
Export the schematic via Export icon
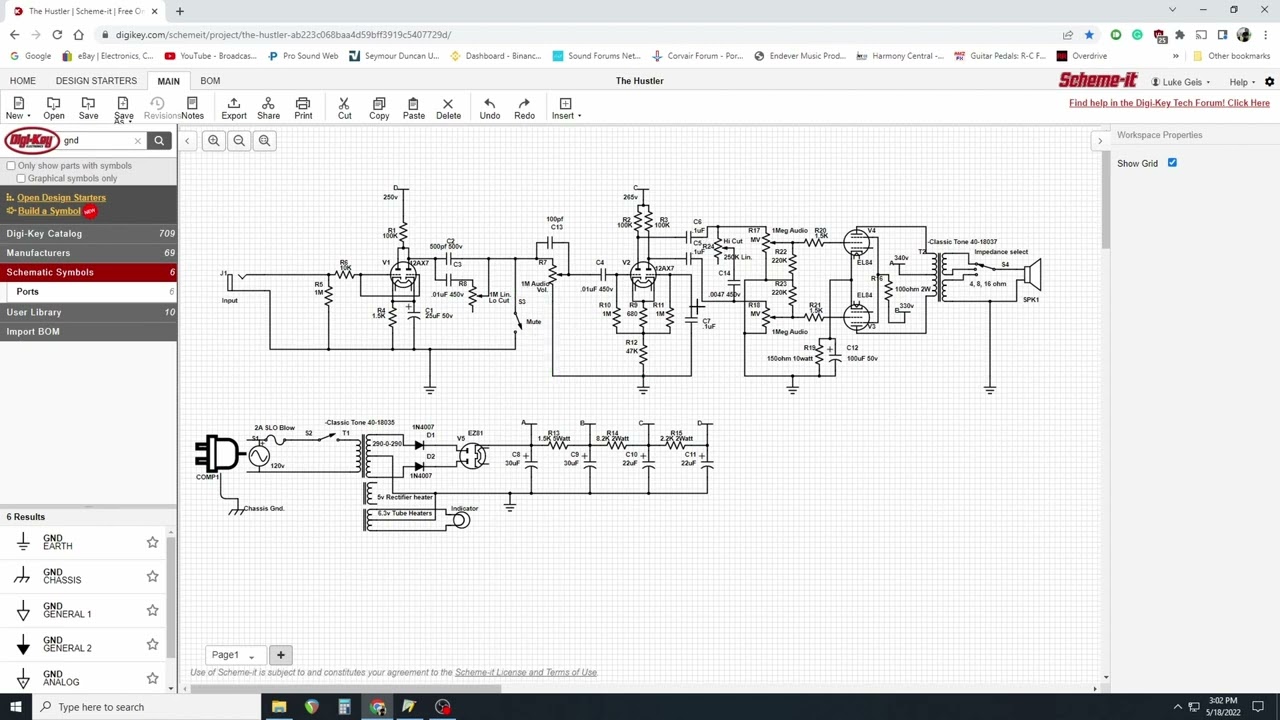point(234,108)
